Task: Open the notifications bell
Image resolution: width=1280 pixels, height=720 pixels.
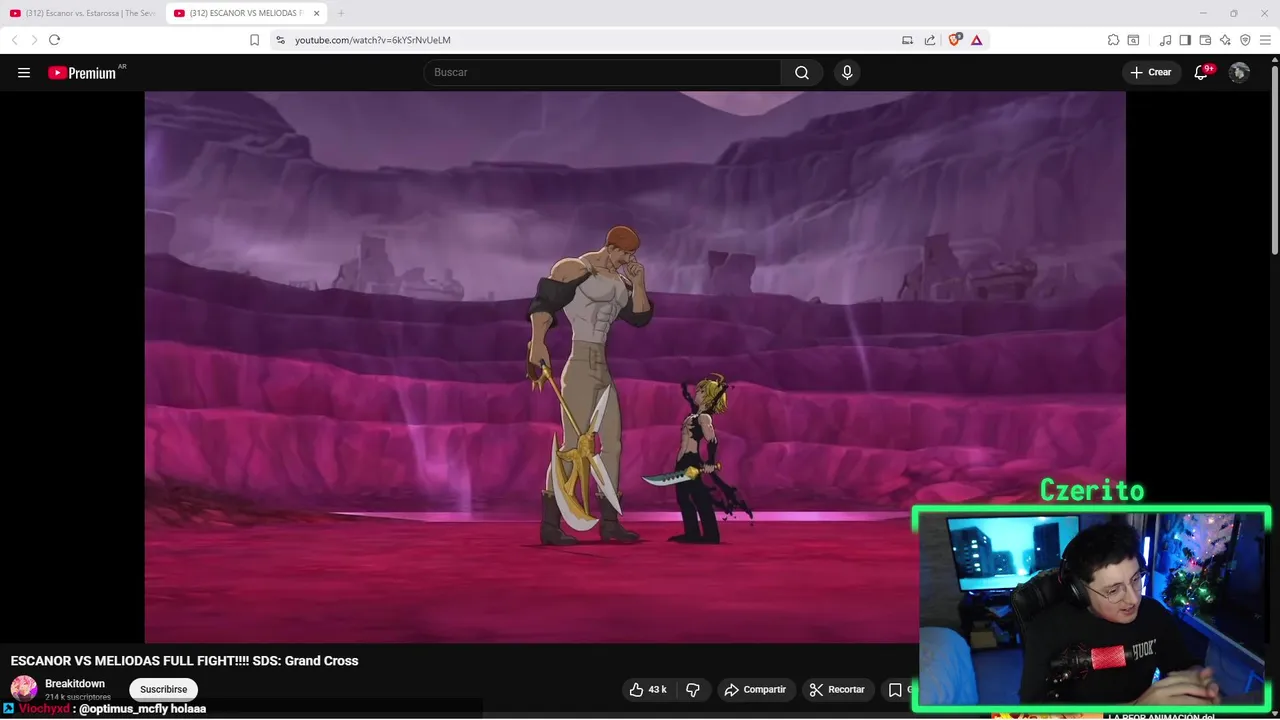Action: coord(1201,72)
